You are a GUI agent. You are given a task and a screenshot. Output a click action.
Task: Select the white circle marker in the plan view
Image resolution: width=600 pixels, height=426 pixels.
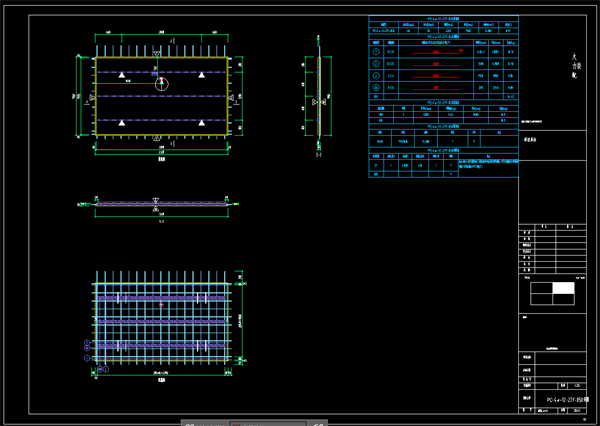tap(162, 84)
